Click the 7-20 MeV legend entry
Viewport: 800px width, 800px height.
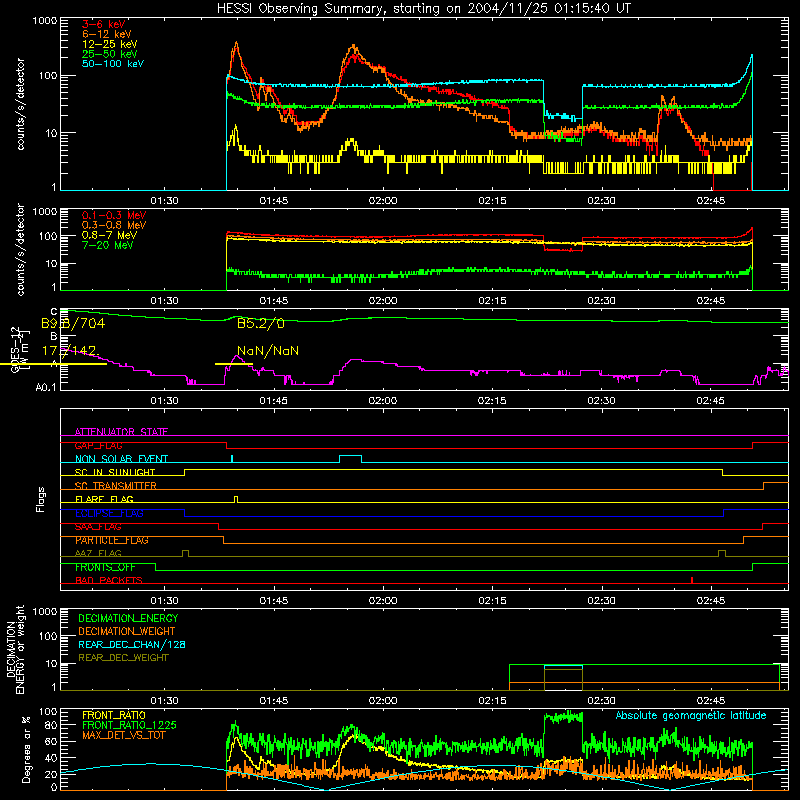coord(108,245)
